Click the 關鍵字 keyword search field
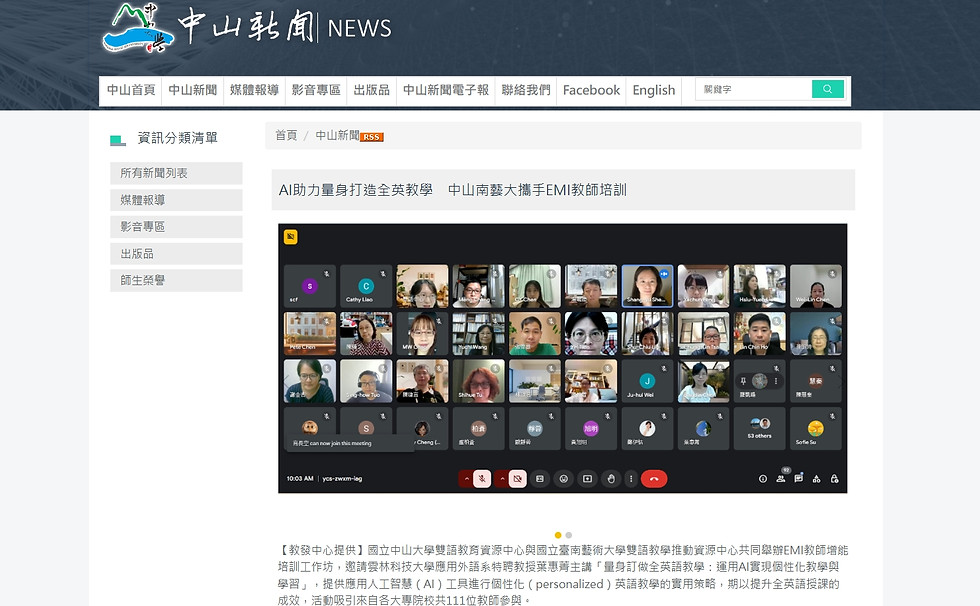This screenshot has height=606, width=980. pos(753,89)
